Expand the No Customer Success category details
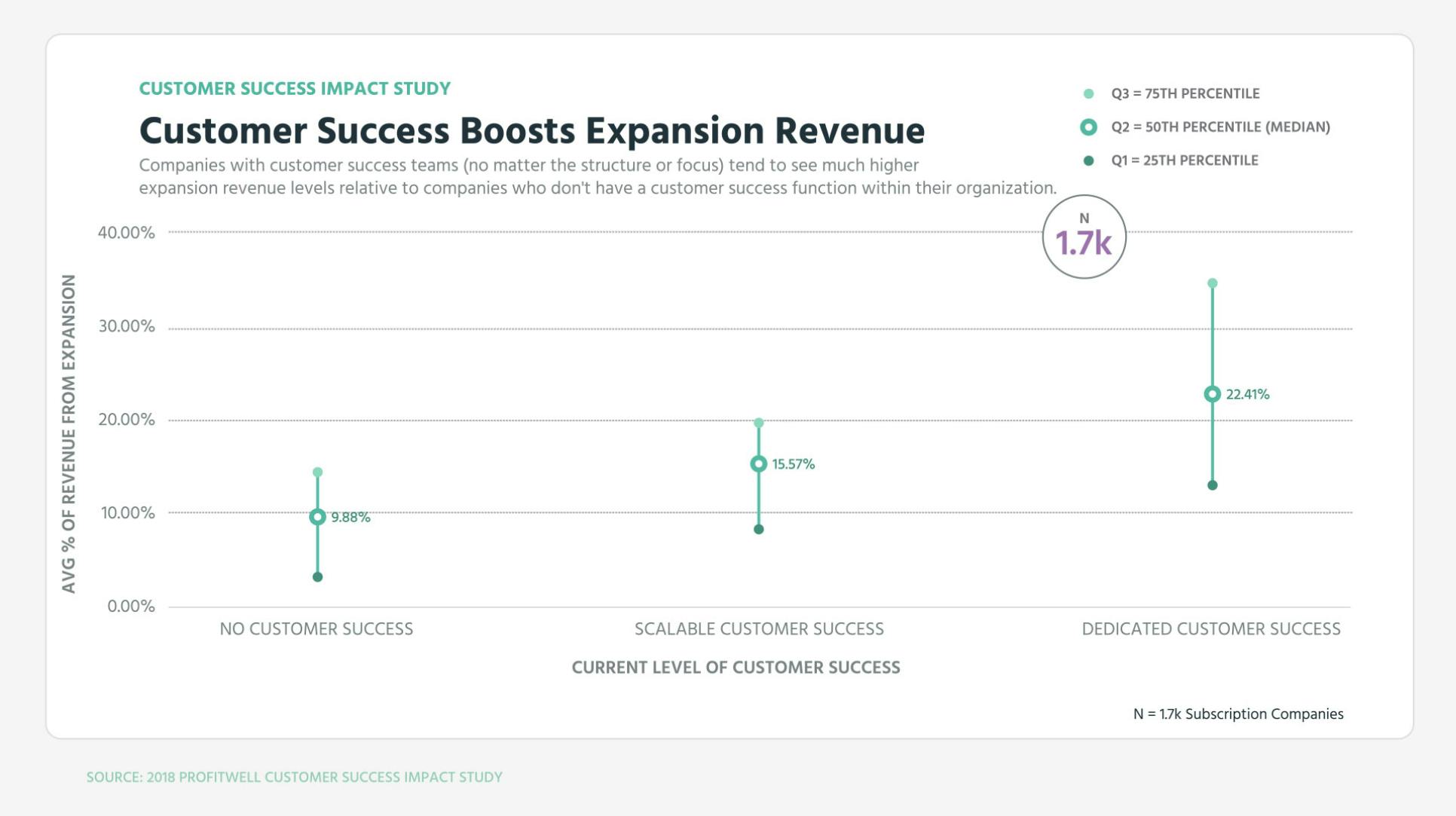 pos(316,628)
